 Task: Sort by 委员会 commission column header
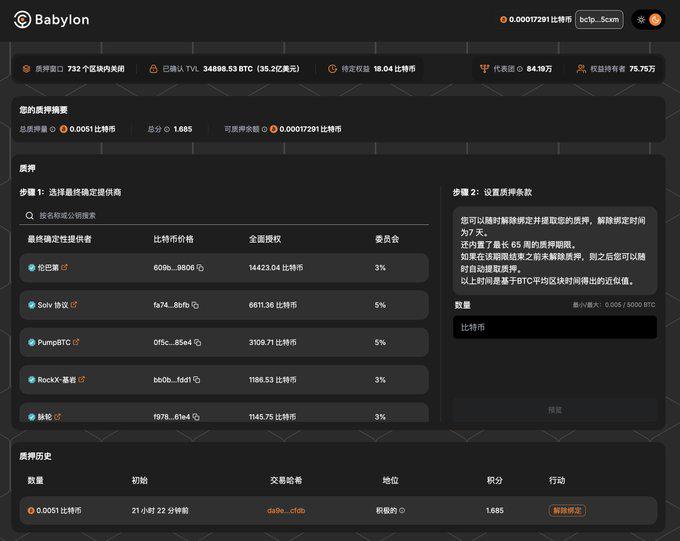coord(387,239)
